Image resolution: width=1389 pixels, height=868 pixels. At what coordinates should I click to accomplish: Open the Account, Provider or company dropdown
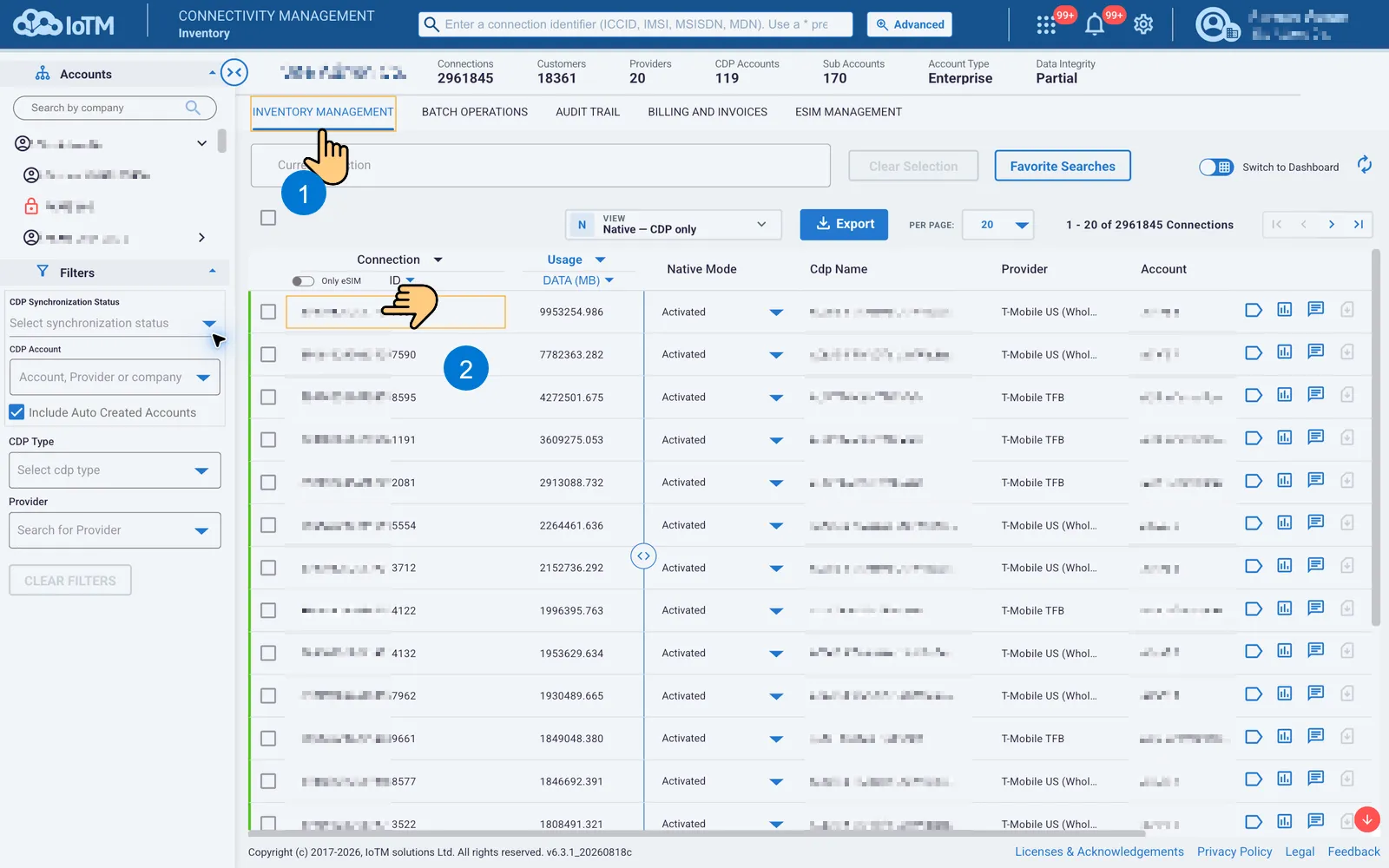[115, 378]
